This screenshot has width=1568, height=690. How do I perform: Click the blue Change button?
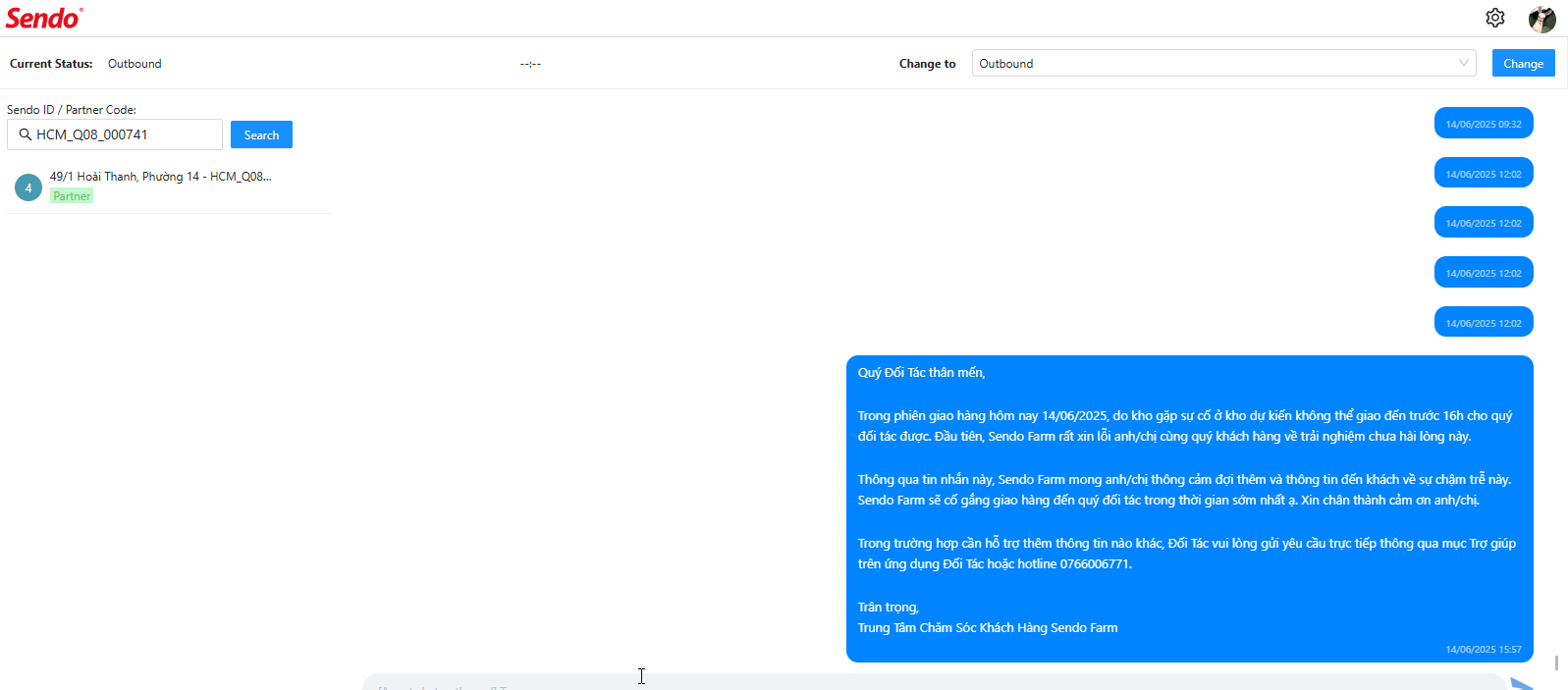1523,63
